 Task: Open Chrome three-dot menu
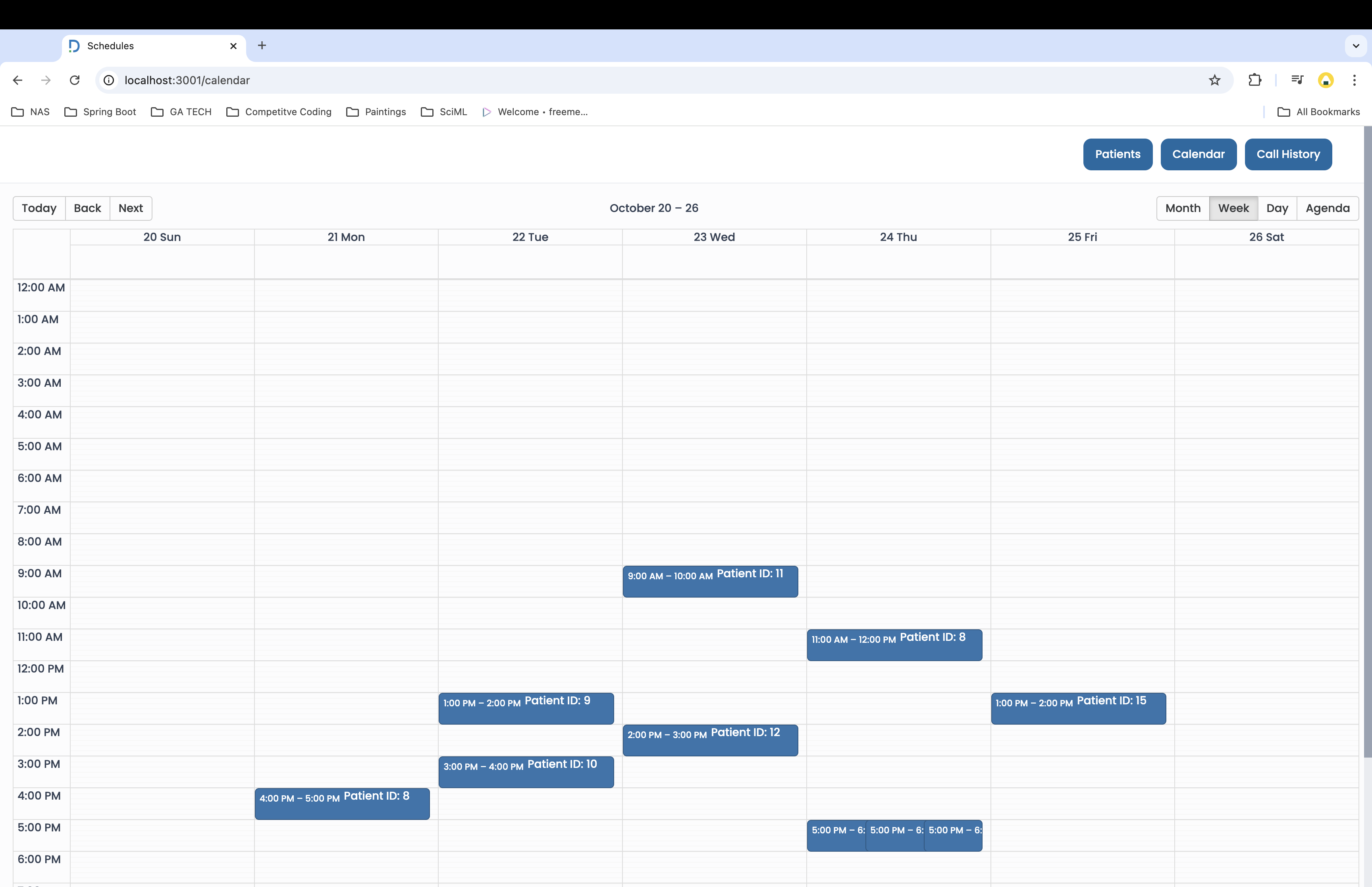pyautogui.click(x=1354, y=80)
